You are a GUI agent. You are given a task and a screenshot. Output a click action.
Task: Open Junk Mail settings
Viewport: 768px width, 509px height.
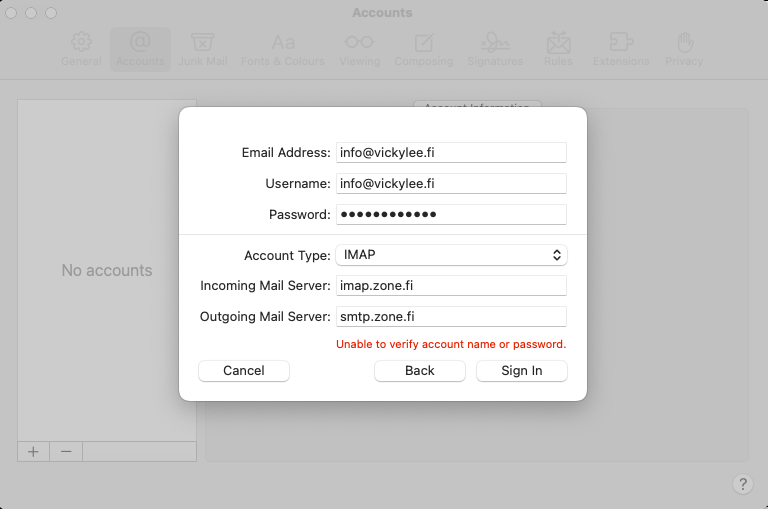[202, 49]
